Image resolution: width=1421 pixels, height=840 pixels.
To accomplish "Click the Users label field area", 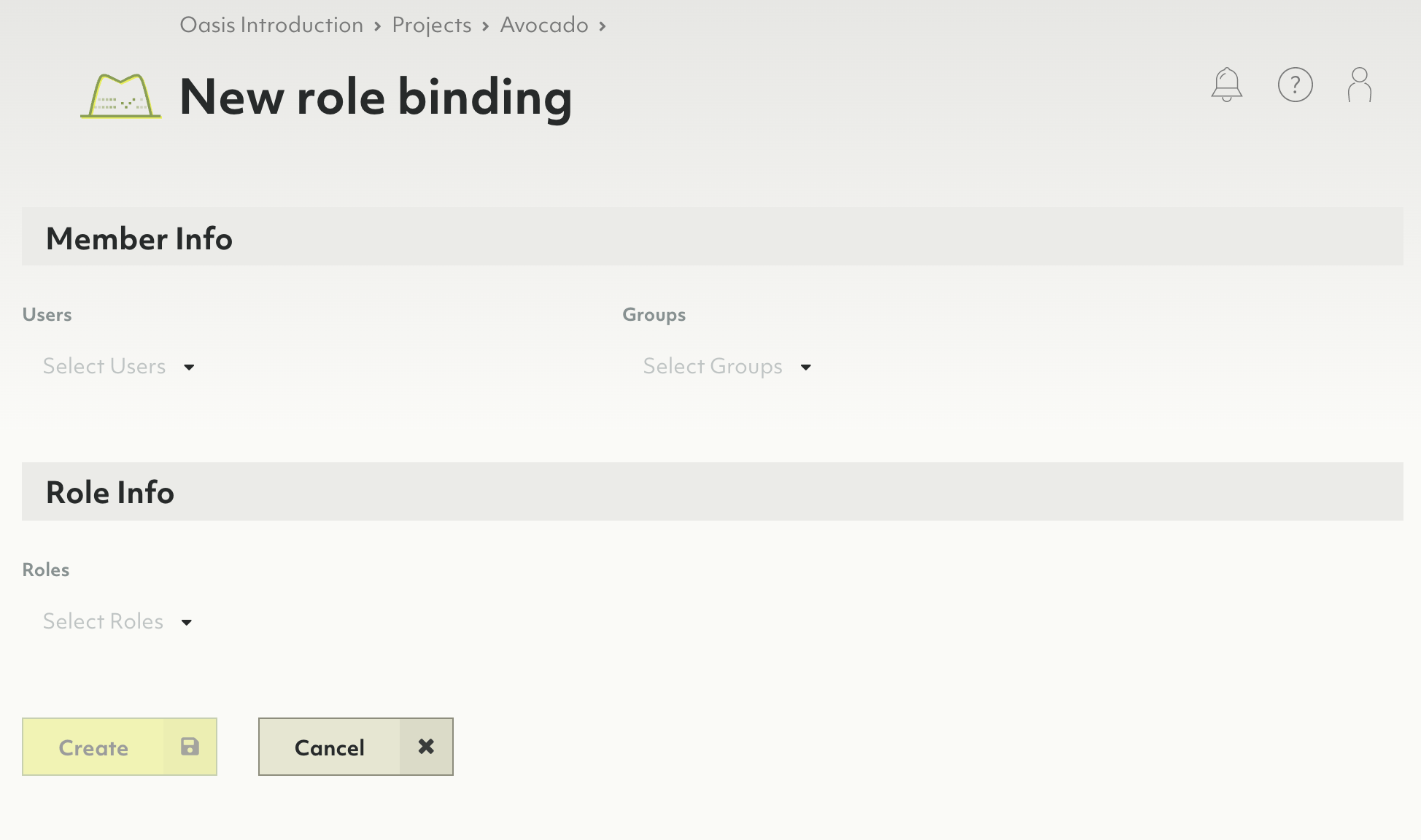I will click(x=47, y=313).
